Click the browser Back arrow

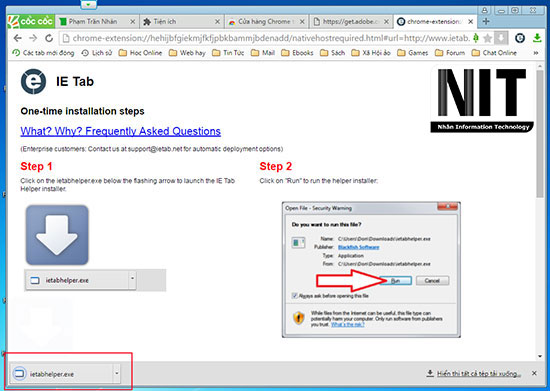tap(18, 38)
